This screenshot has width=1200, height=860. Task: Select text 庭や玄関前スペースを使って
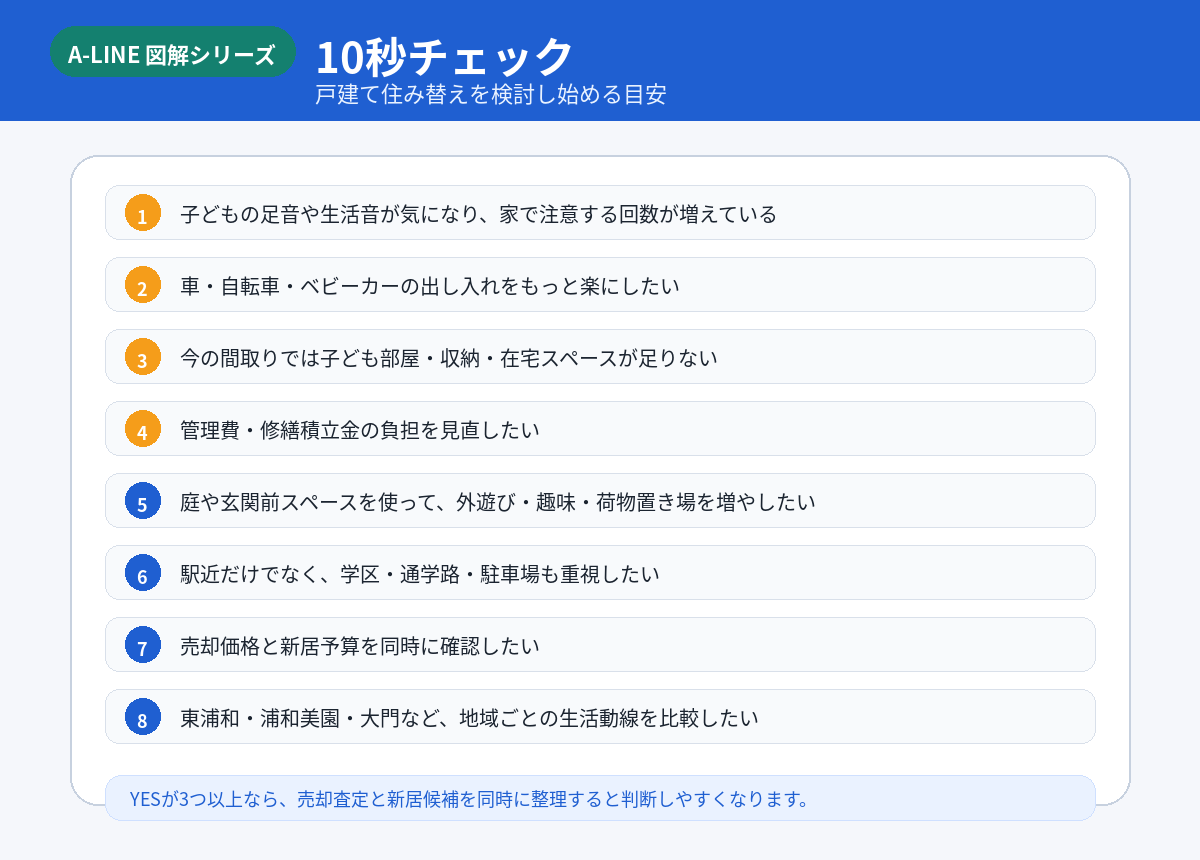(498, 502)
